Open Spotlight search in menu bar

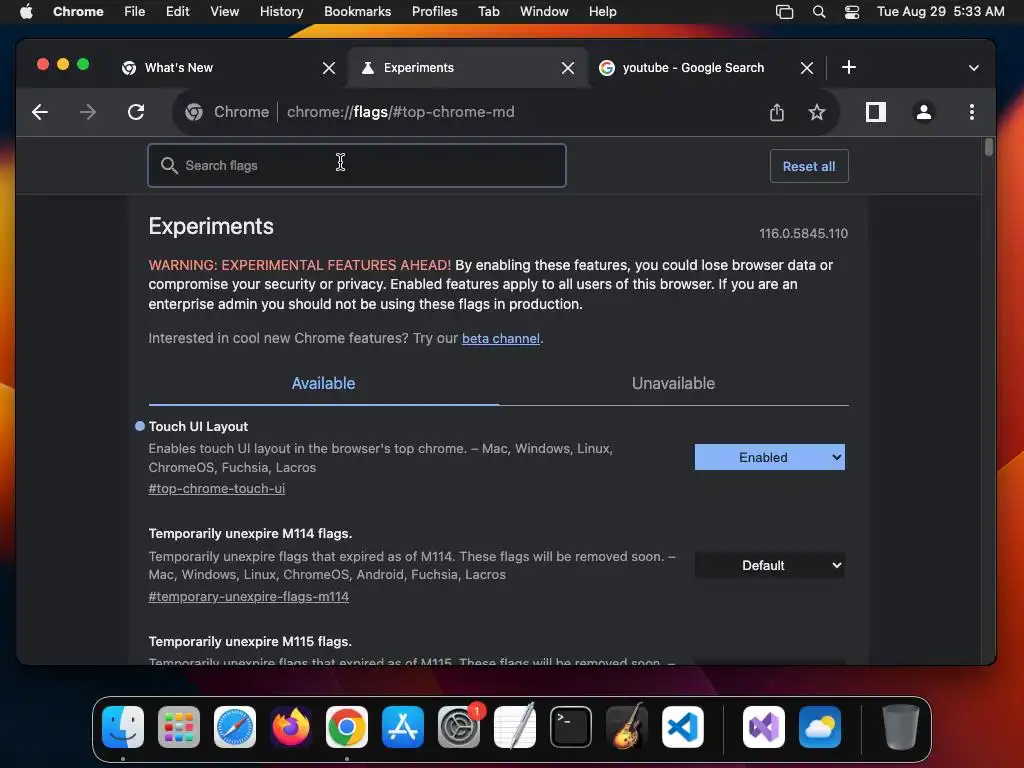(x=818, y=12)
